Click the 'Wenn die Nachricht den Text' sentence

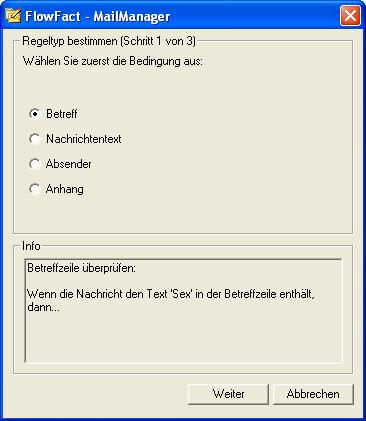click(171, 294)
